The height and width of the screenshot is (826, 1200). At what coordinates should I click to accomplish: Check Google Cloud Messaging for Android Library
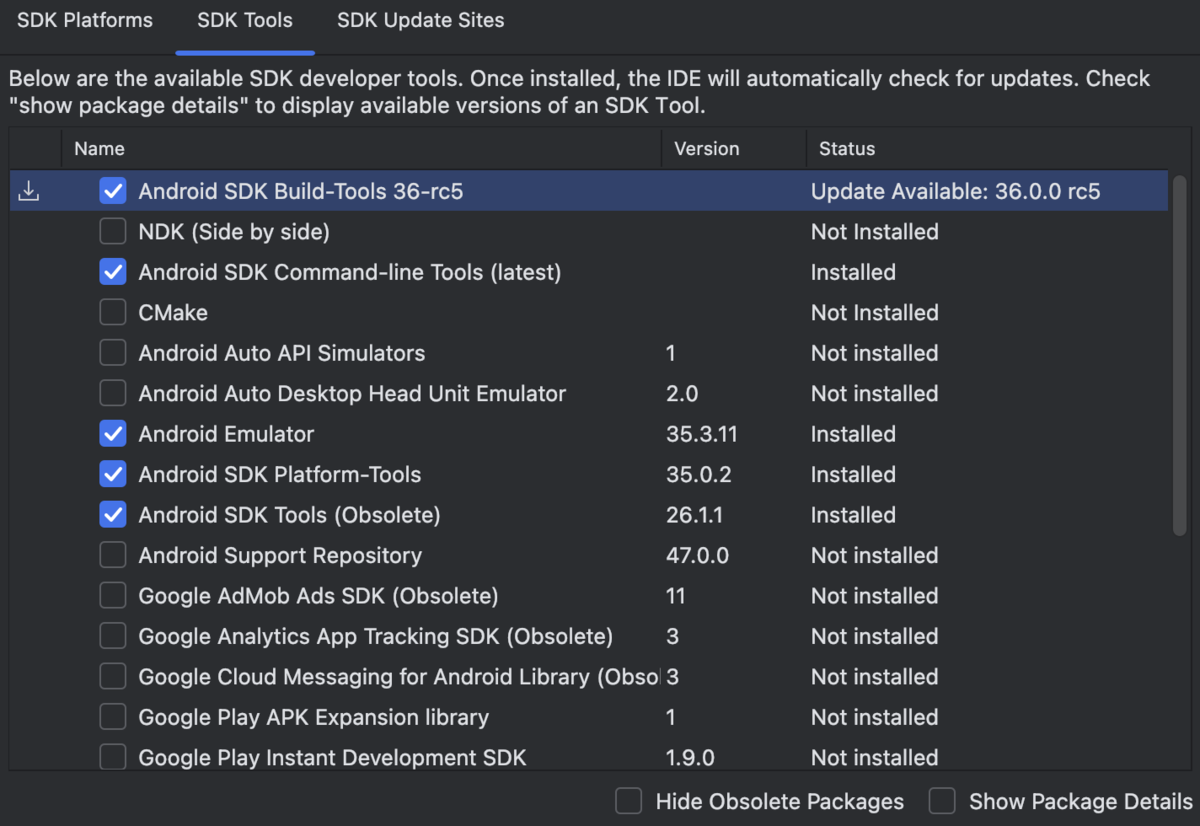coord(113,677)
